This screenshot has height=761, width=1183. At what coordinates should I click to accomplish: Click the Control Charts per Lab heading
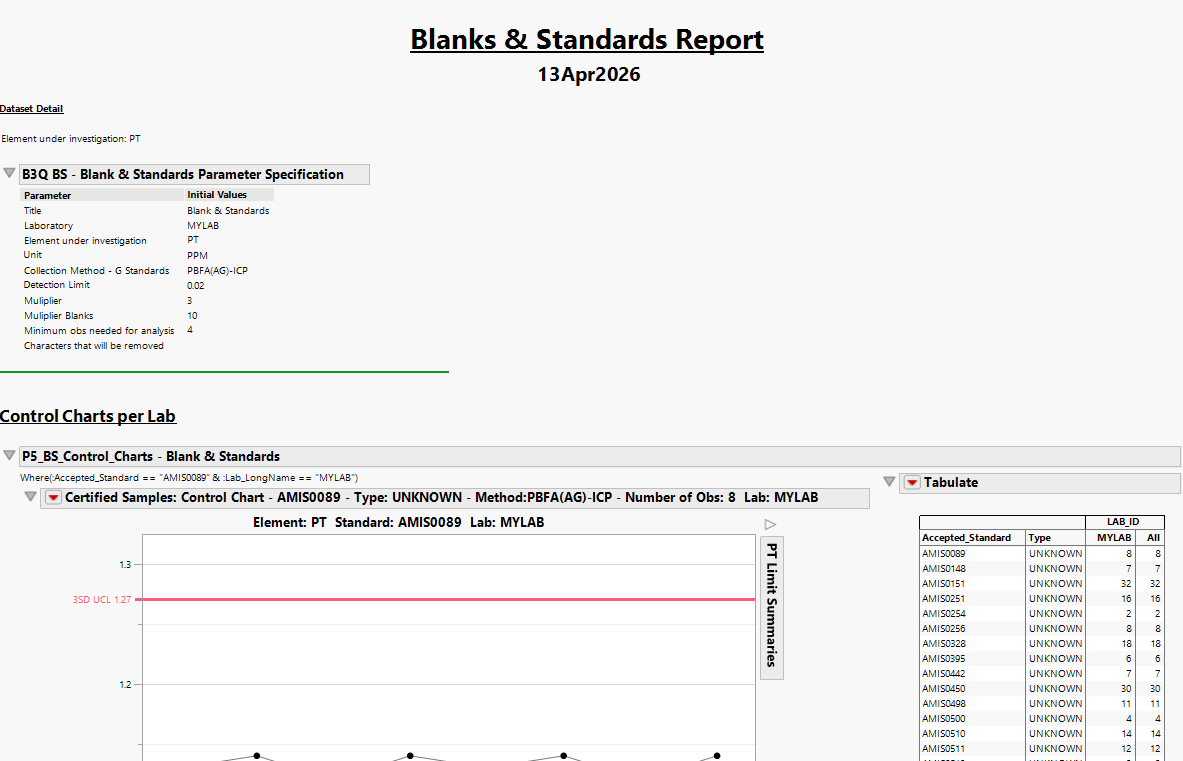point(88,416)
